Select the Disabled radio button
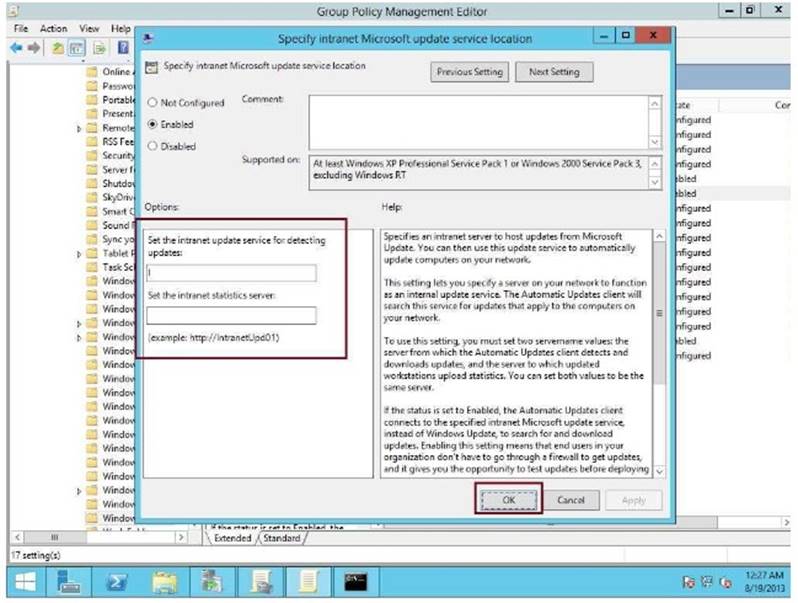 click(x=152, y=146)
